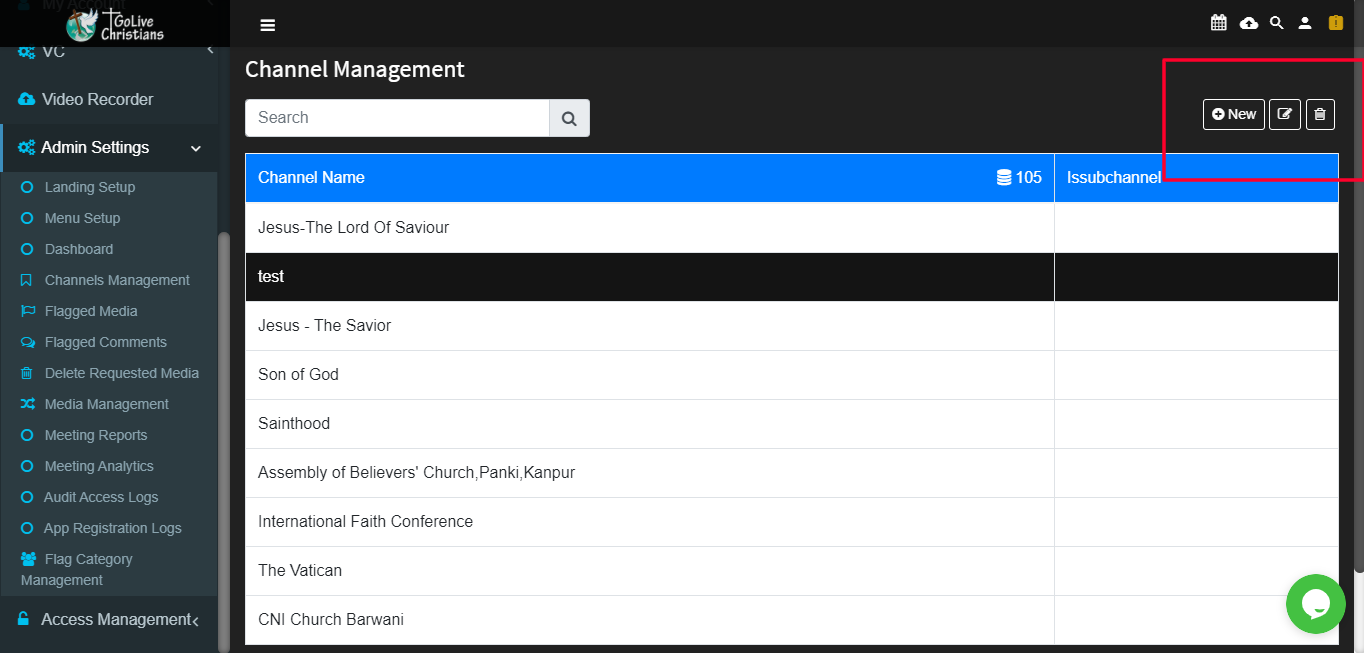Image resolution: width=1364 pixels, height=653 pixels.
Task: Open Flagged Comments in sidebar
Action: (106, 342)
